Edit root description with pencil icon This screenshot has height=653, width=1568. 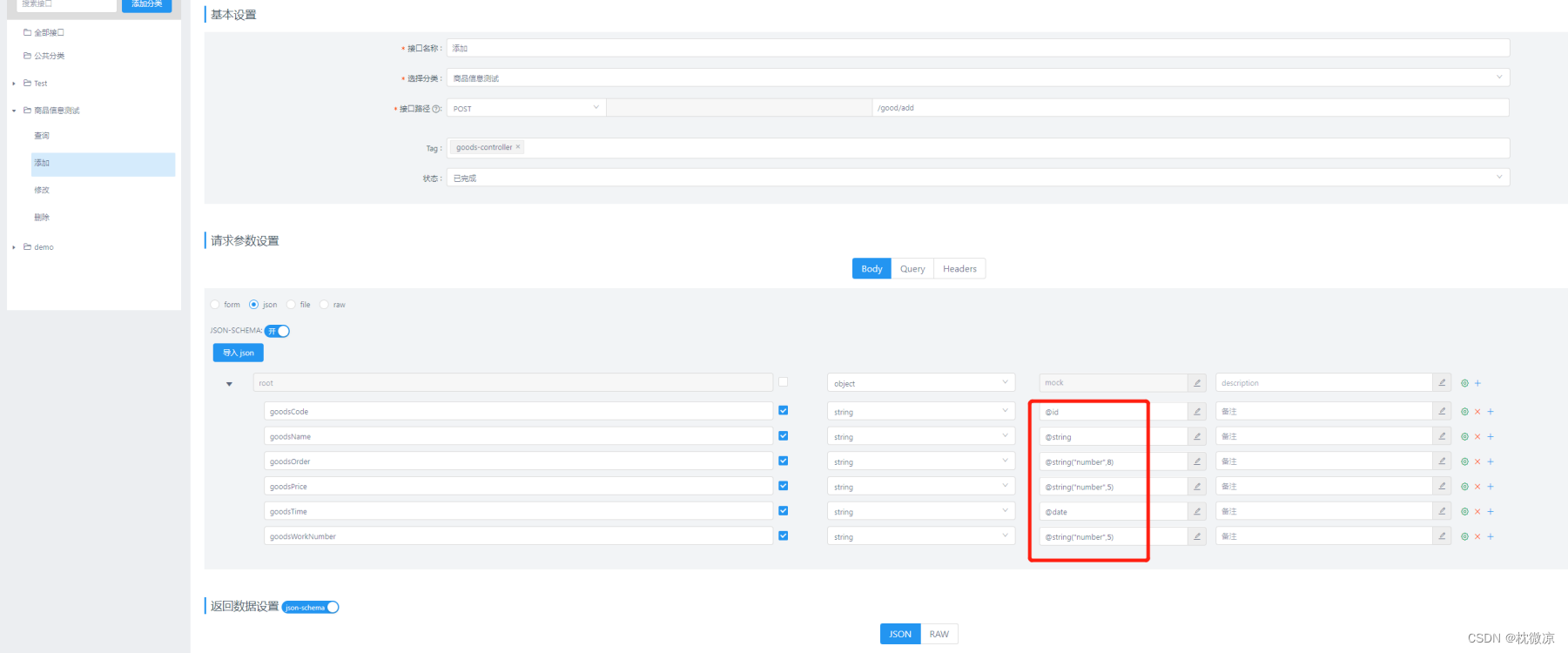pyautogui.click(x=1442, y=383)
